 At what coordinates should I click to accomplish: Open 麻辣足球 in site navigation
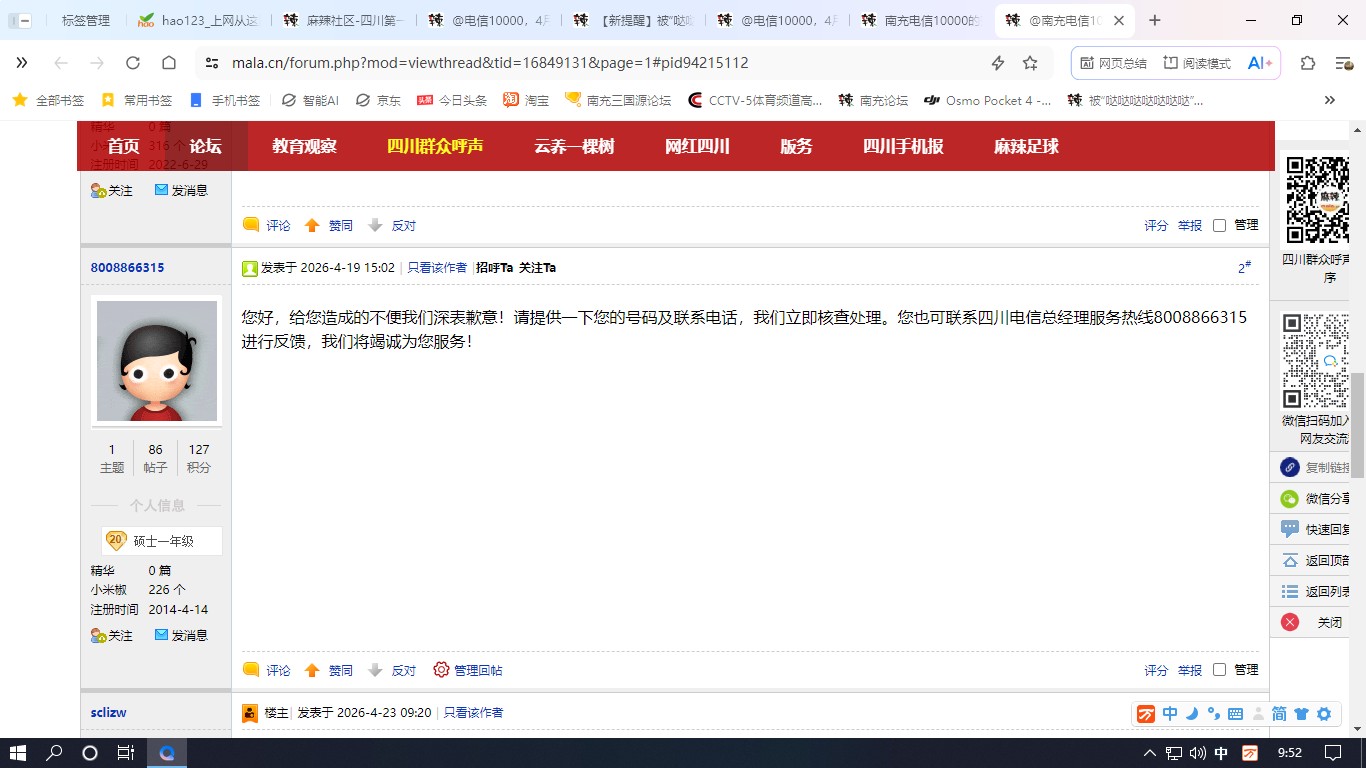(x=1026, y=146)
